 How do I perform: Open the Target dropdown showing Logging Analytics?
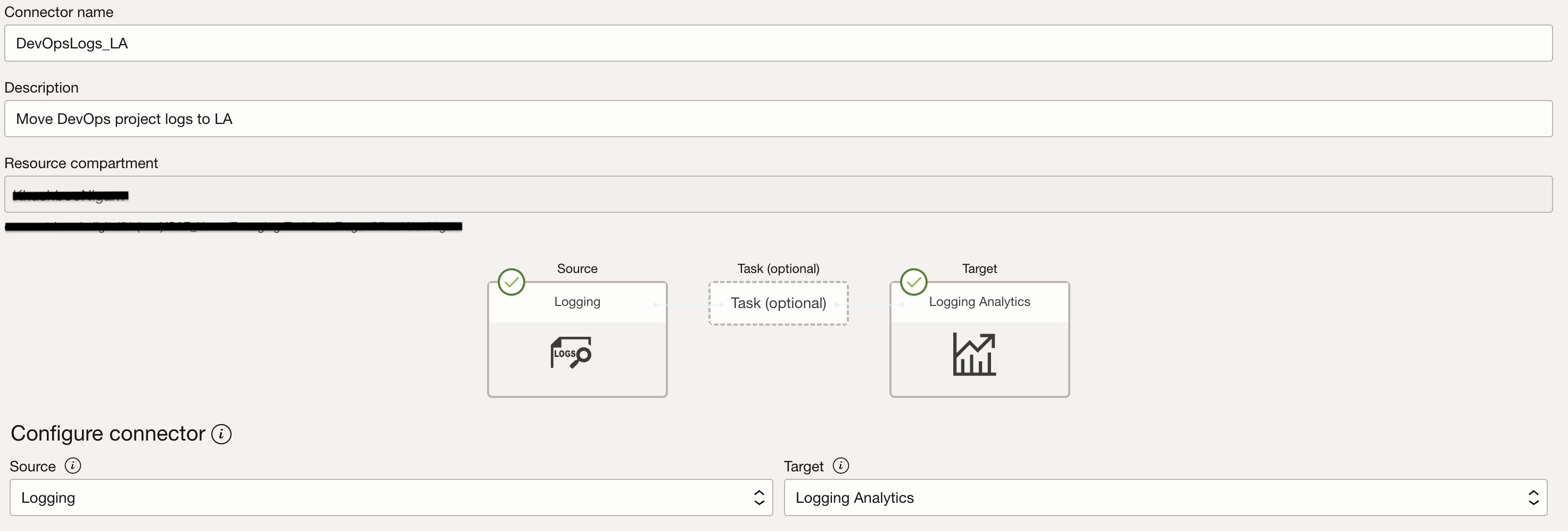tap(1150, 497)
